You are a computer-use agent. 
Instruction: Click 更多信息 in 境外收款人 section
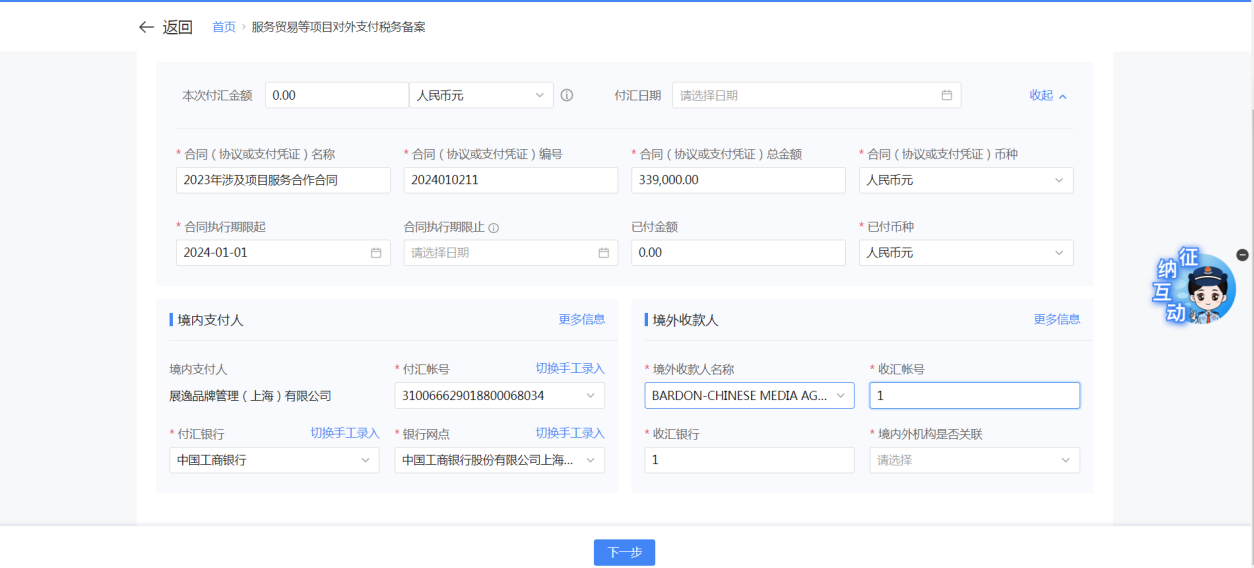point(1056,320)
